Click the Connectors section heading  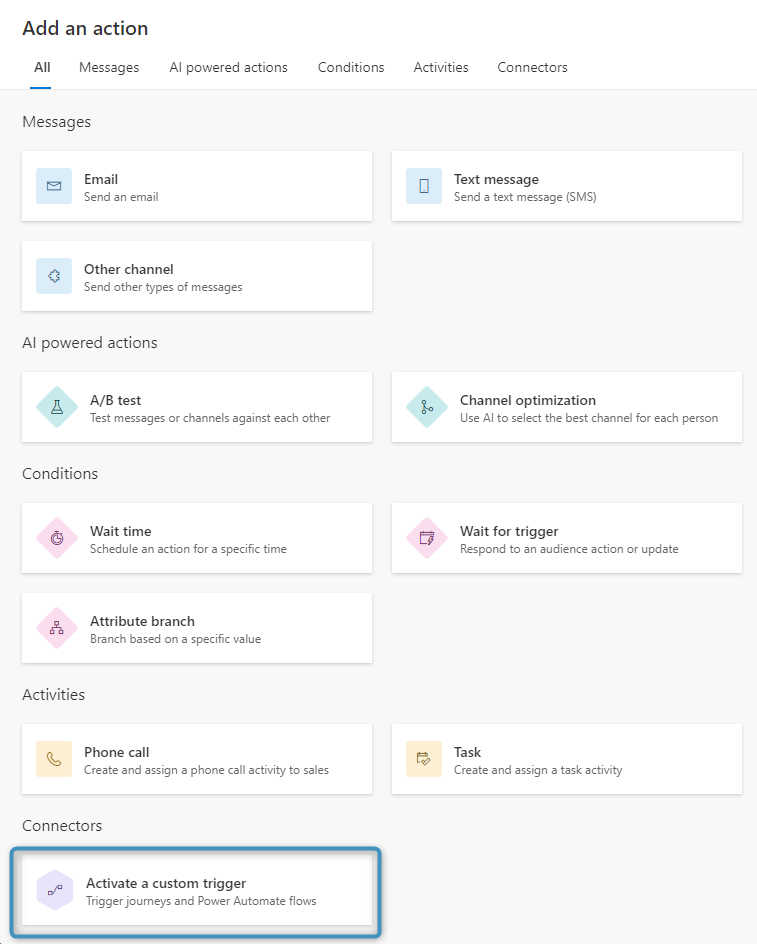[x=62, y=826]
